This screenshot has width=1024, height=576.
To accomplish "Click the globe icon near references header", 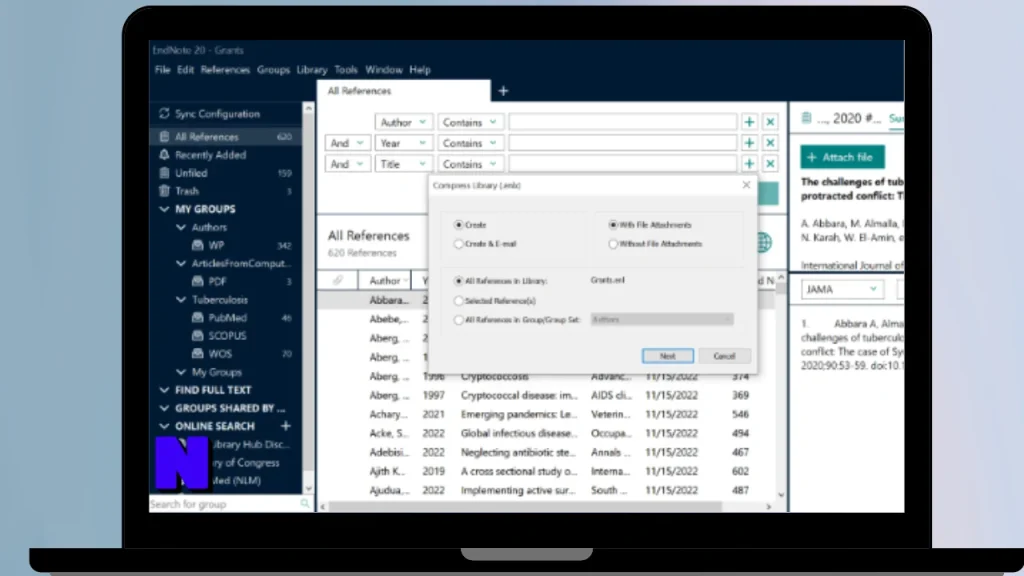I will pos(764,242).
